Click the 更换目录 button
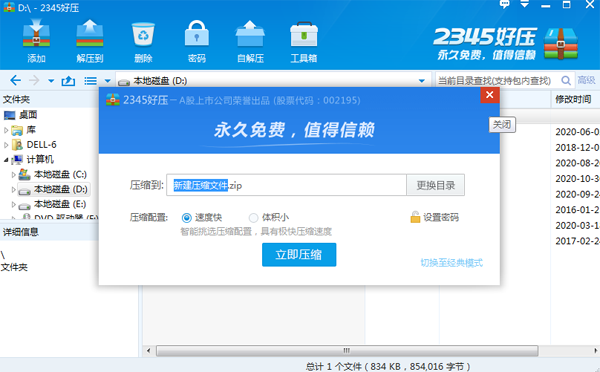 435,185
